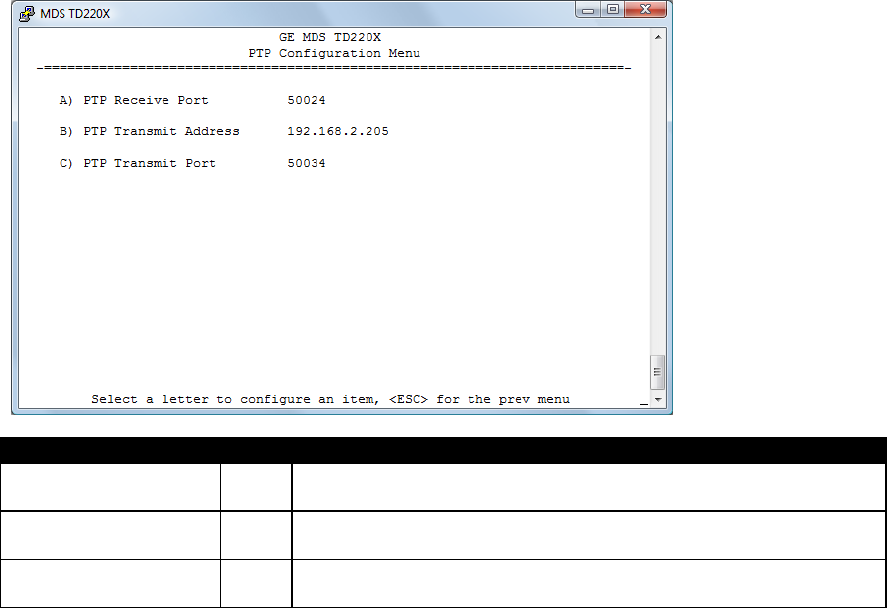Click the 'PTP Configuration Menu' heading
This screenshot has height=608, width=887.
point(334,53)
